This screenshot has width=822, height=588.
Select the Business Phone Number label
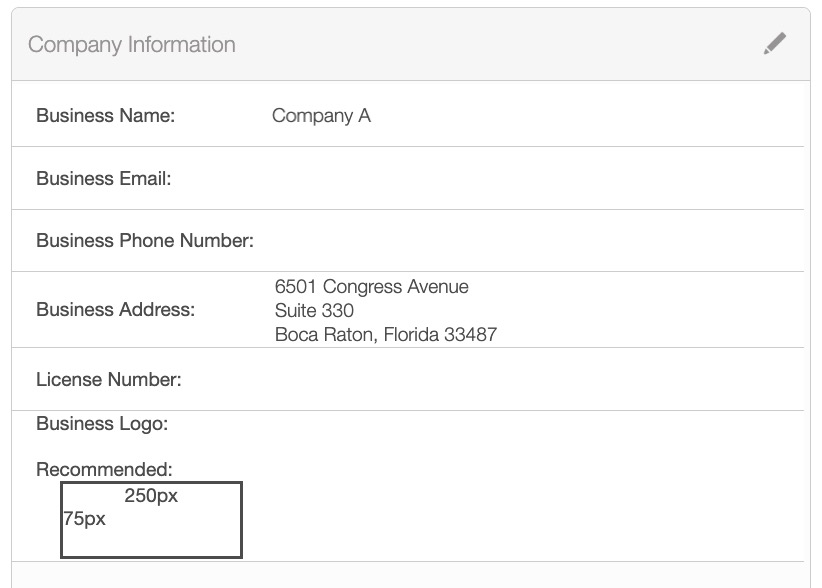point(145,241)
